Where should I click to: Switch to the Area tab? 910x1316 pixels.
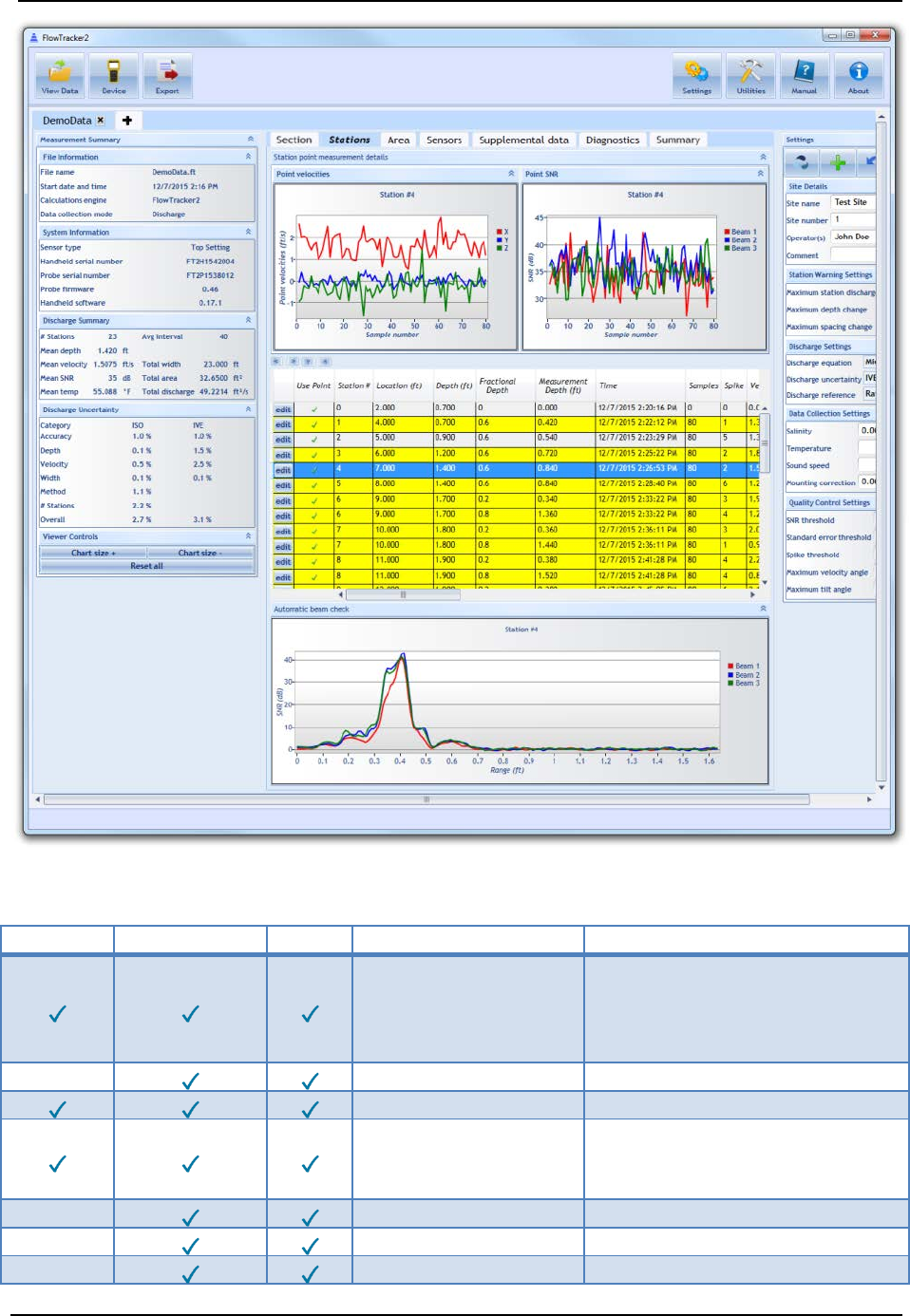pos(399,140)
